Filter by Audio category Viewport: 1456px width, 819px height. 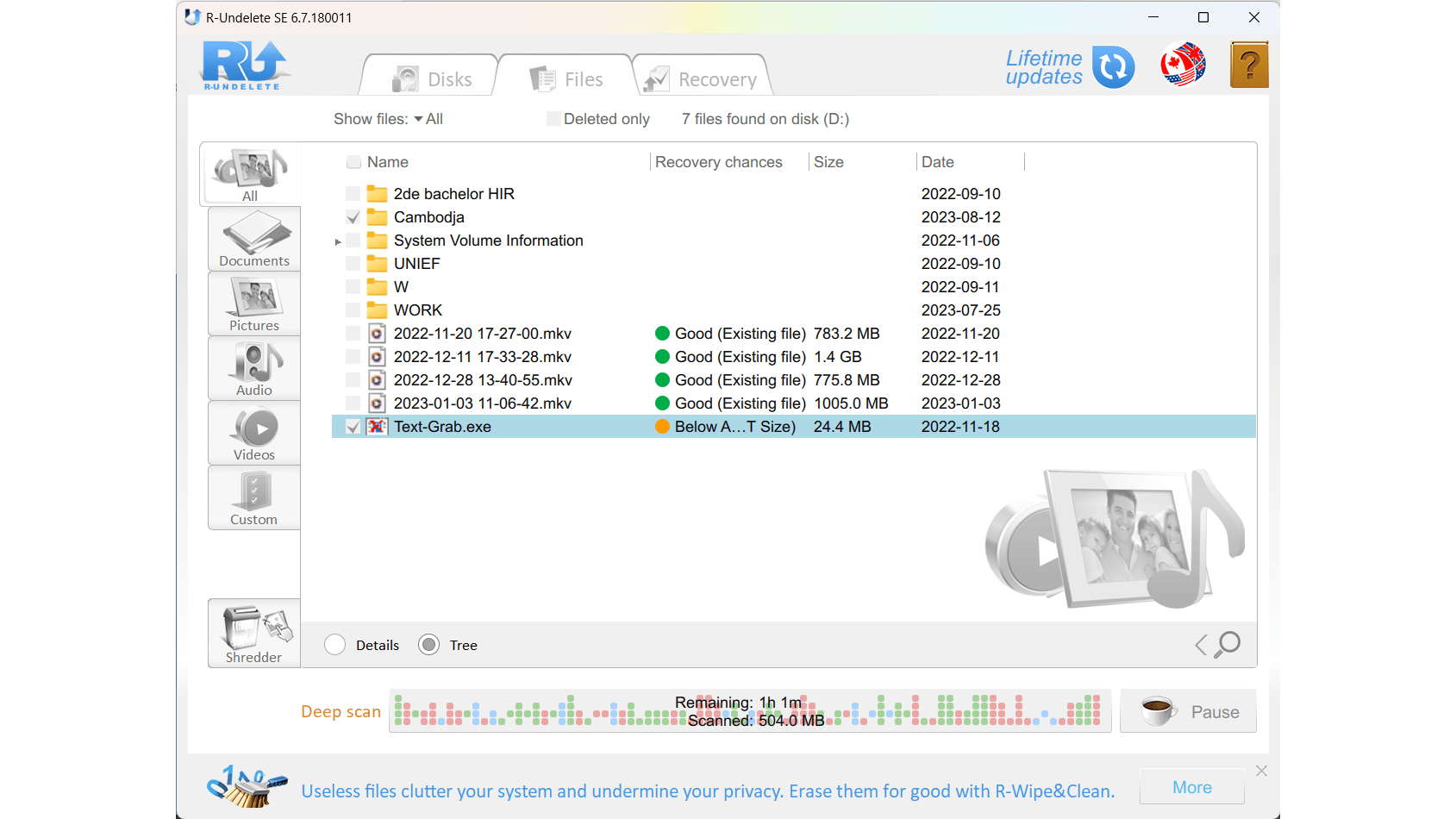(254, 368)
